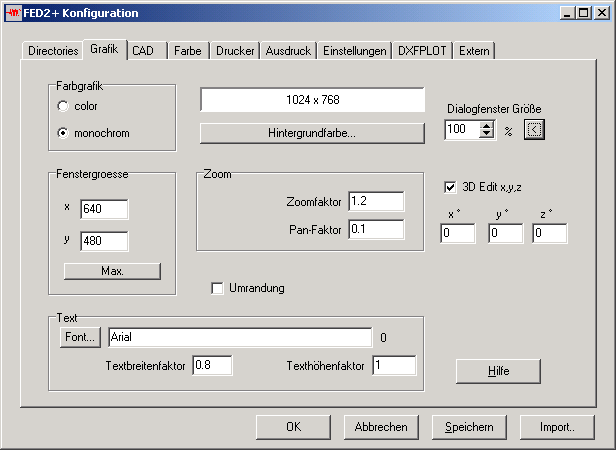Switch to the Farbe tab

188,51
